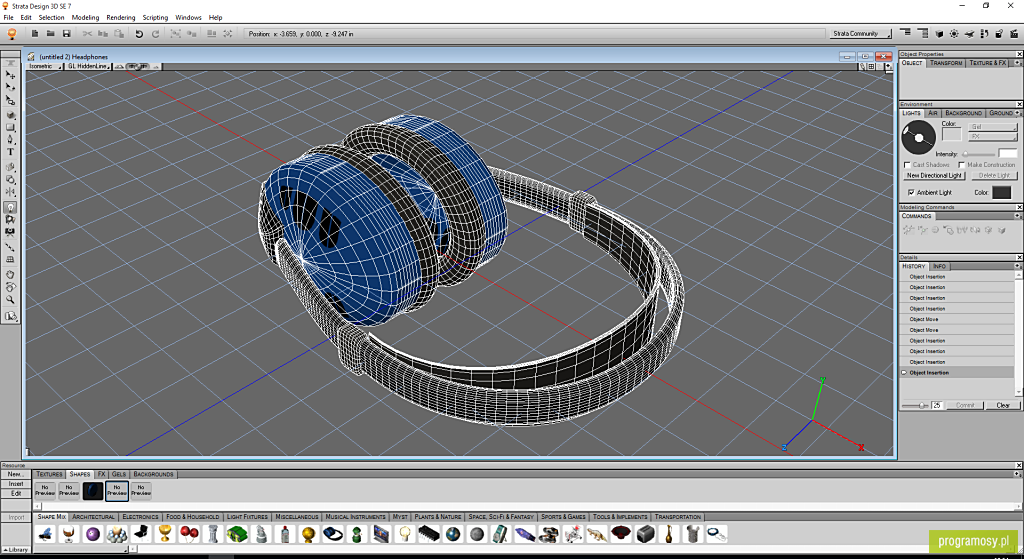The height and width of the screenshot is (559, 1024).
Task: Click the red balloons shape thumbnail
Action: [x=189, y=534]
